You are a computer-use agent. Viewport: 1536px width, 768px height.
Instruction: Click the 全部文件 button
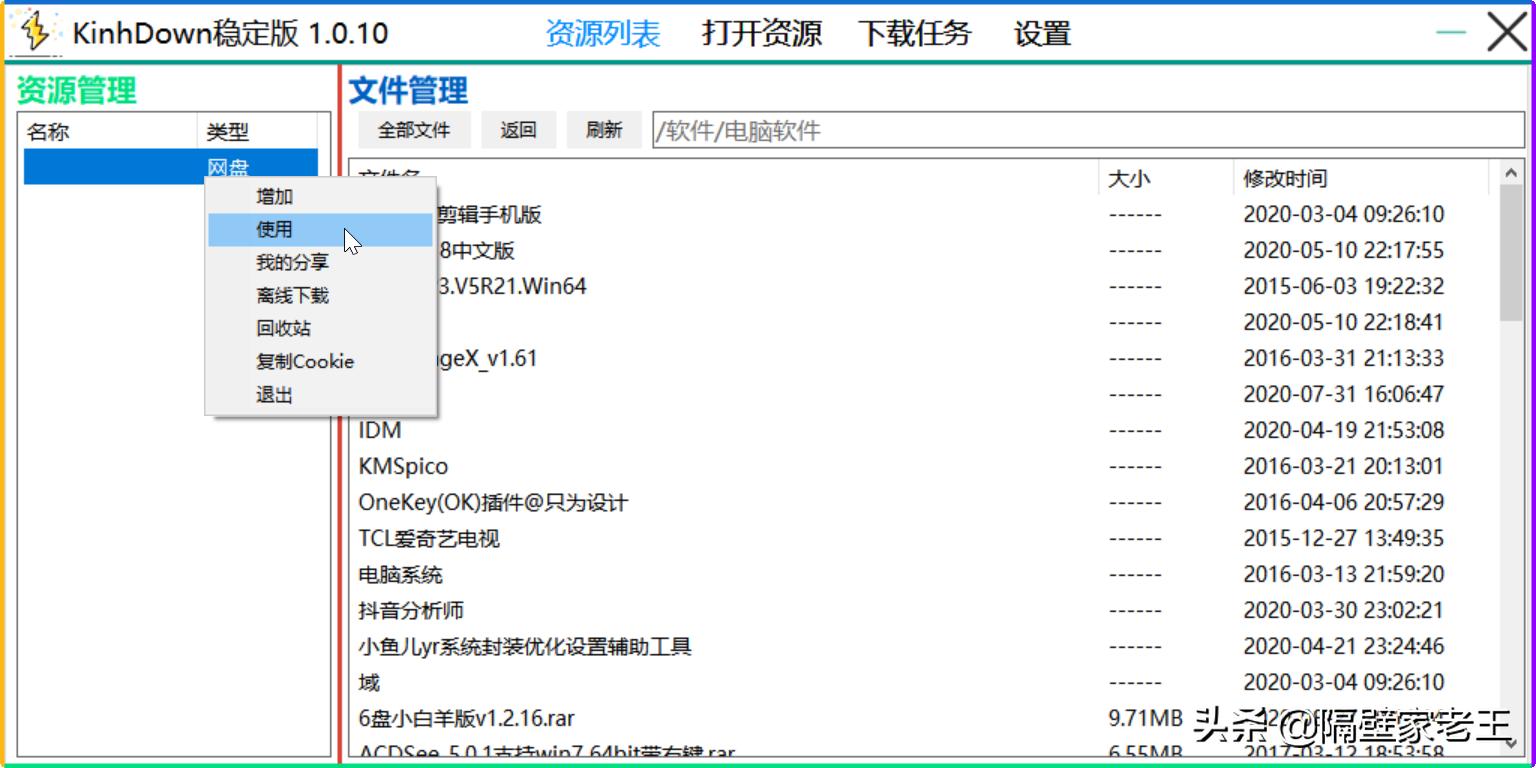coord(415,129)
